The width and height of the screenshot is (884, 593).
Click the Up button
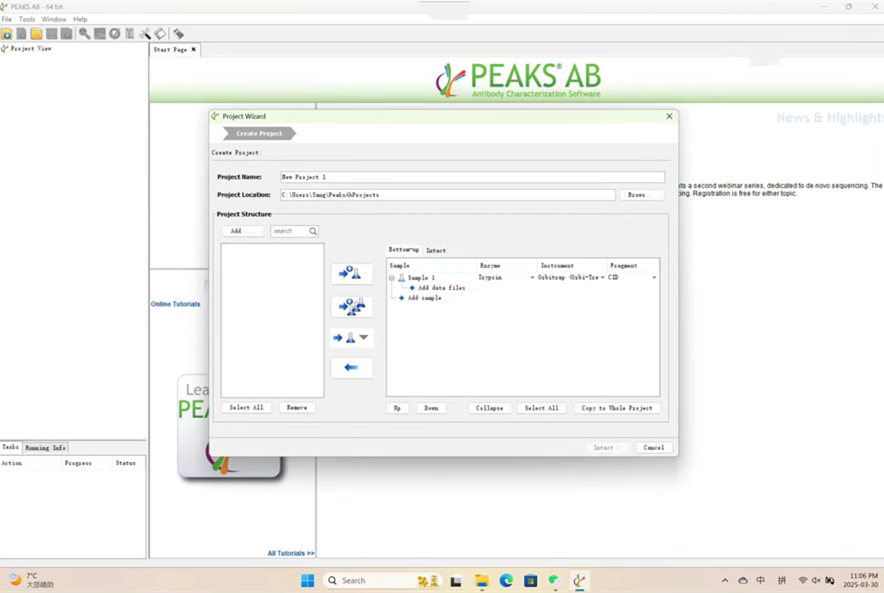coord(397,408)
